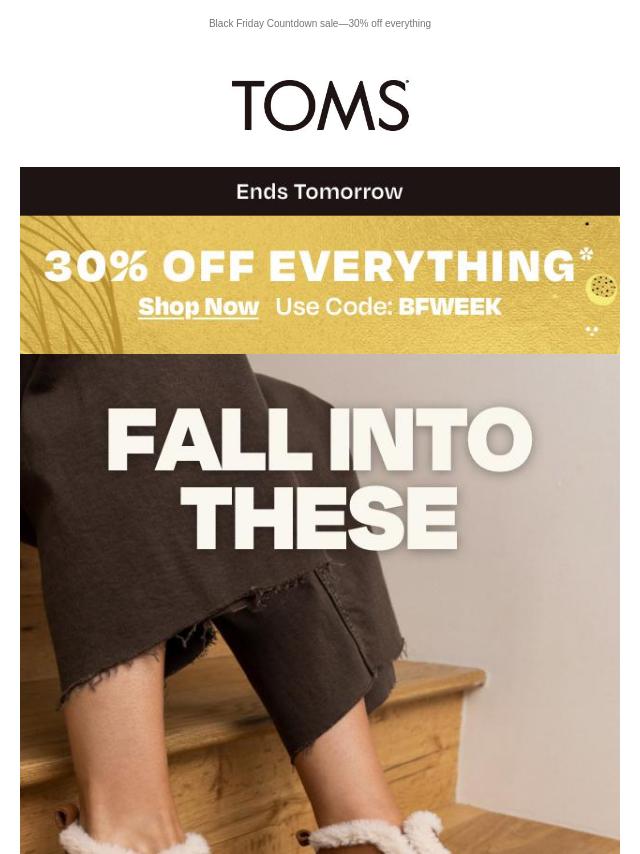
Task: Click the registered mark beside TOMS
Action: tap(407, 82)
